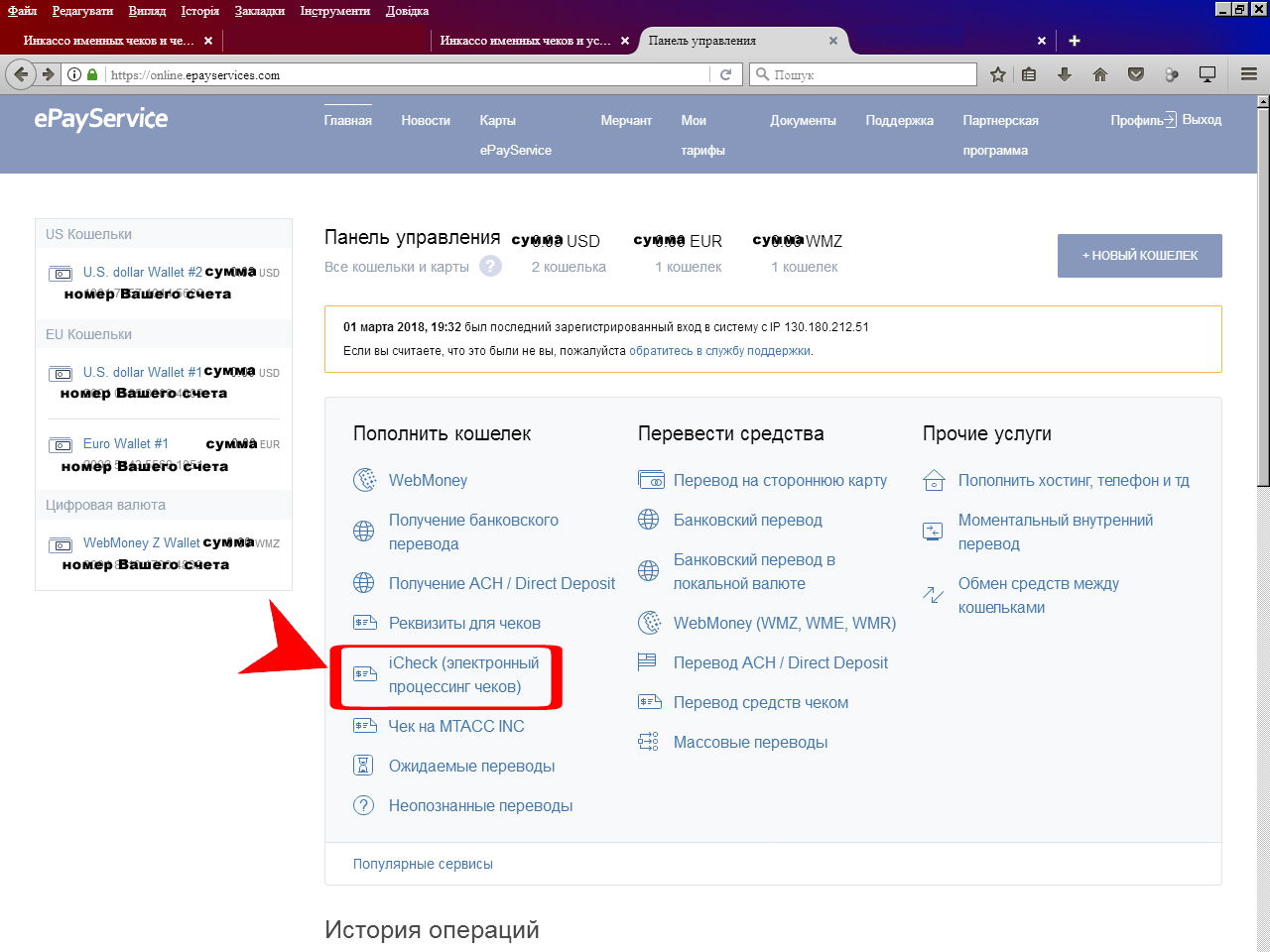Click the help question mark near Все кошельки и карты
Viewport: 1270px width, 952px height.
[x=490, y=267]
